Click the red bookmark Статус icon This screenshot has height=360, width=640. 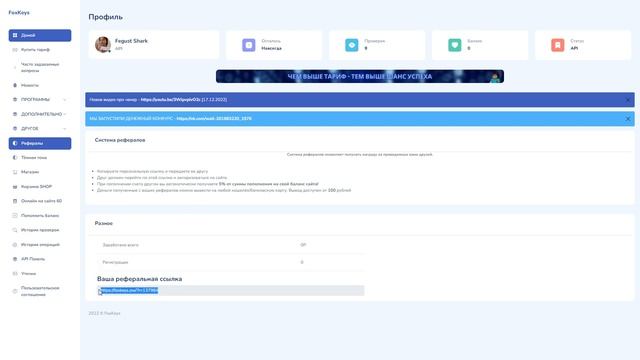[558, 45]
